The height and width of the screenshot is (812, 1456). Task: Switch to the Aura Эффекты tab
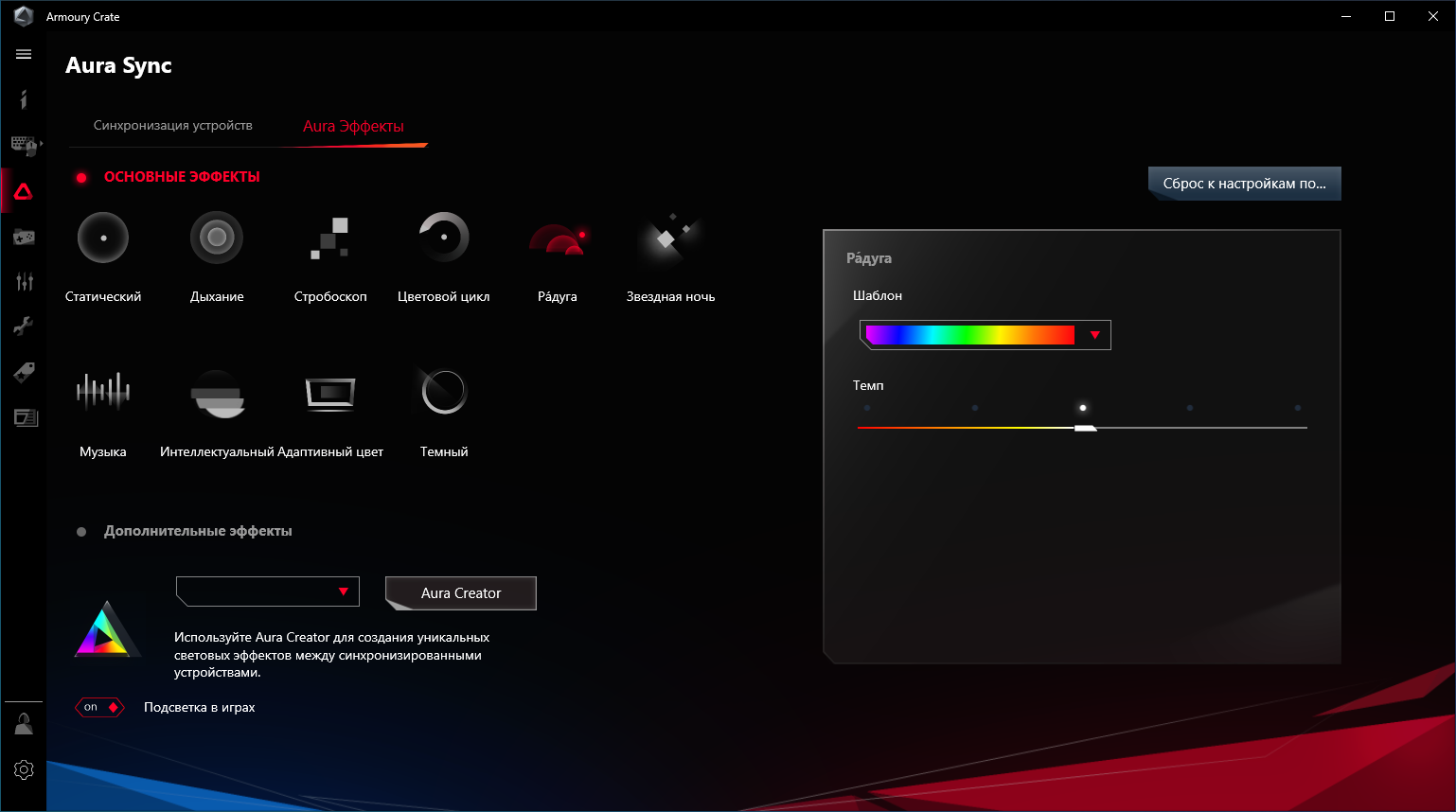(353, 127)
